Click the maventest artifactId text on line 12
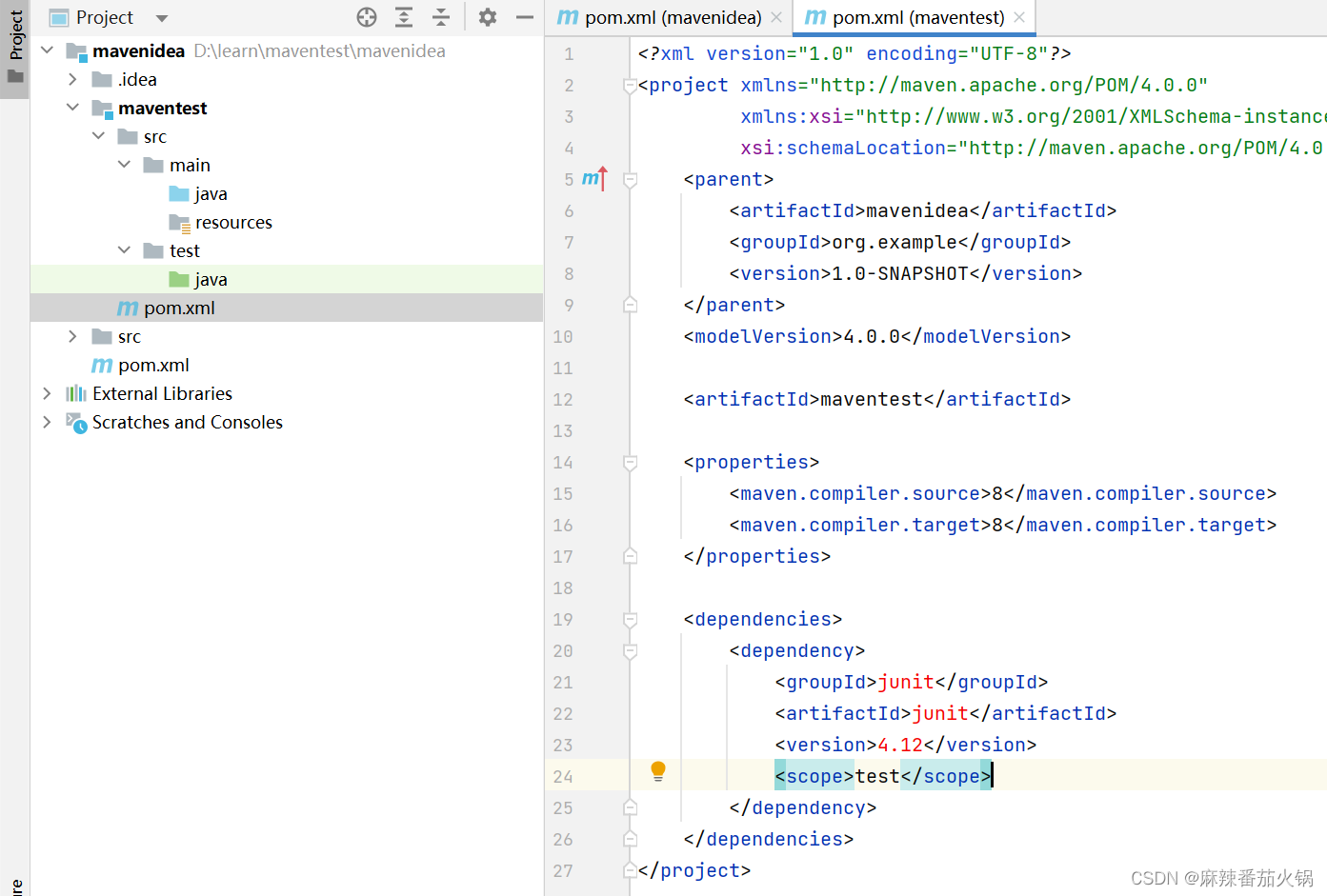This screenshot has width=1327, height=896. tap(872, 399)
